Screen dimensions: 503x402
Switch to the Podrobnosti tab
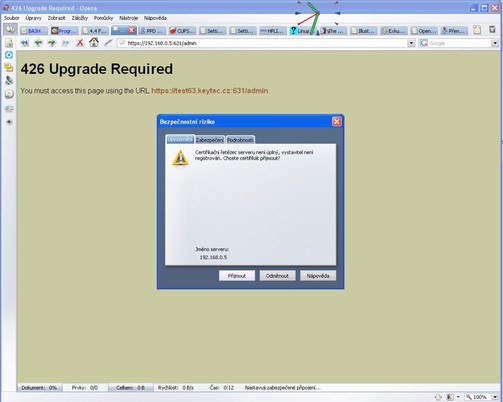coord(240,140)
